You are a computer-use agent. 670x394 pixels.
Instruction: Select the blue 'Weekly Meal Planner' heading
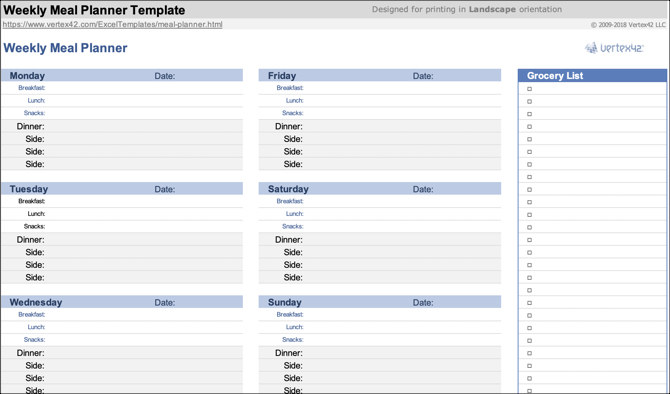click(x=65, y=48)
